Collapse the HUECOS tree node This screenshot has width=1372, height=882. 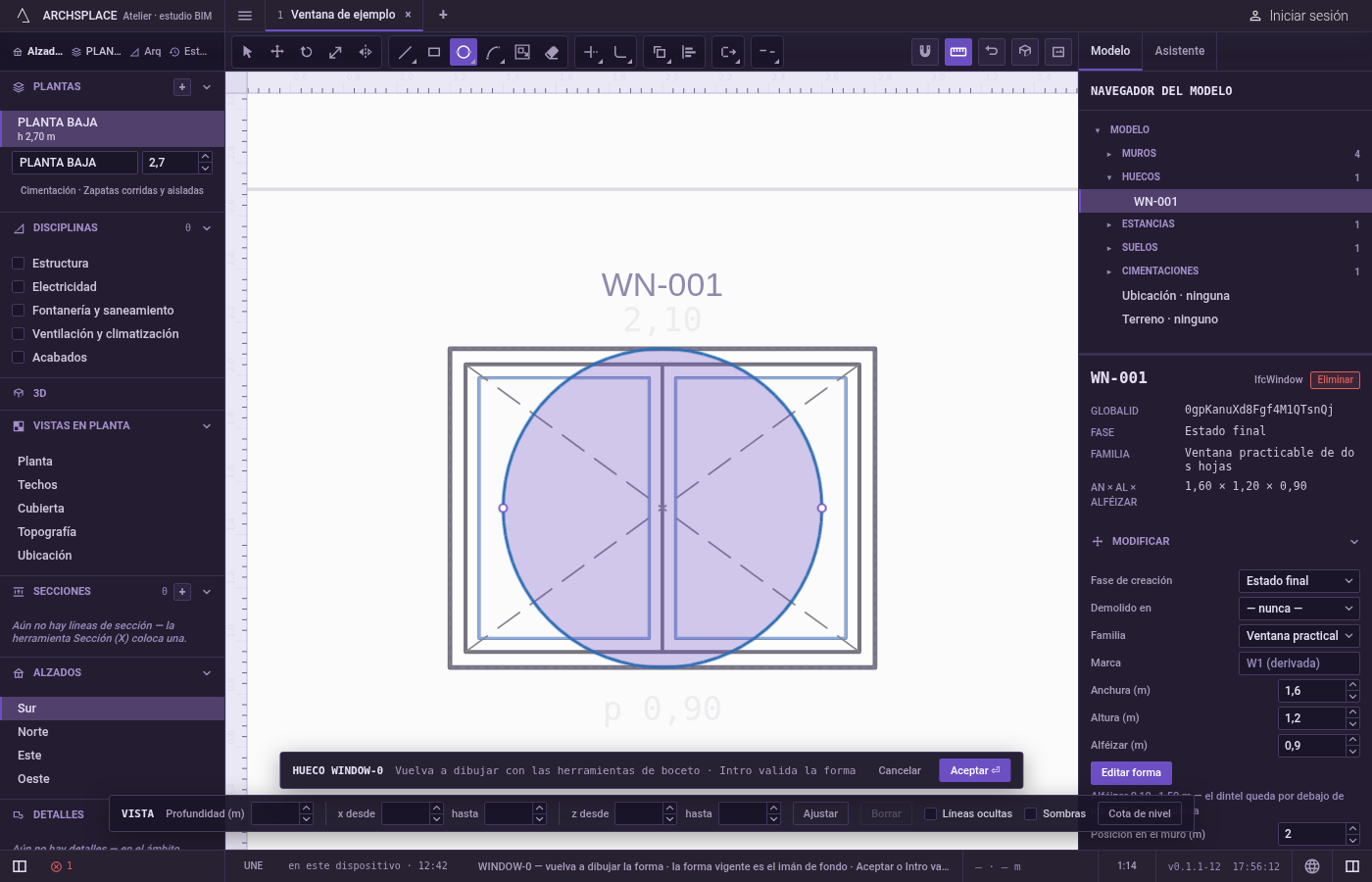[x=1109, y=177]
